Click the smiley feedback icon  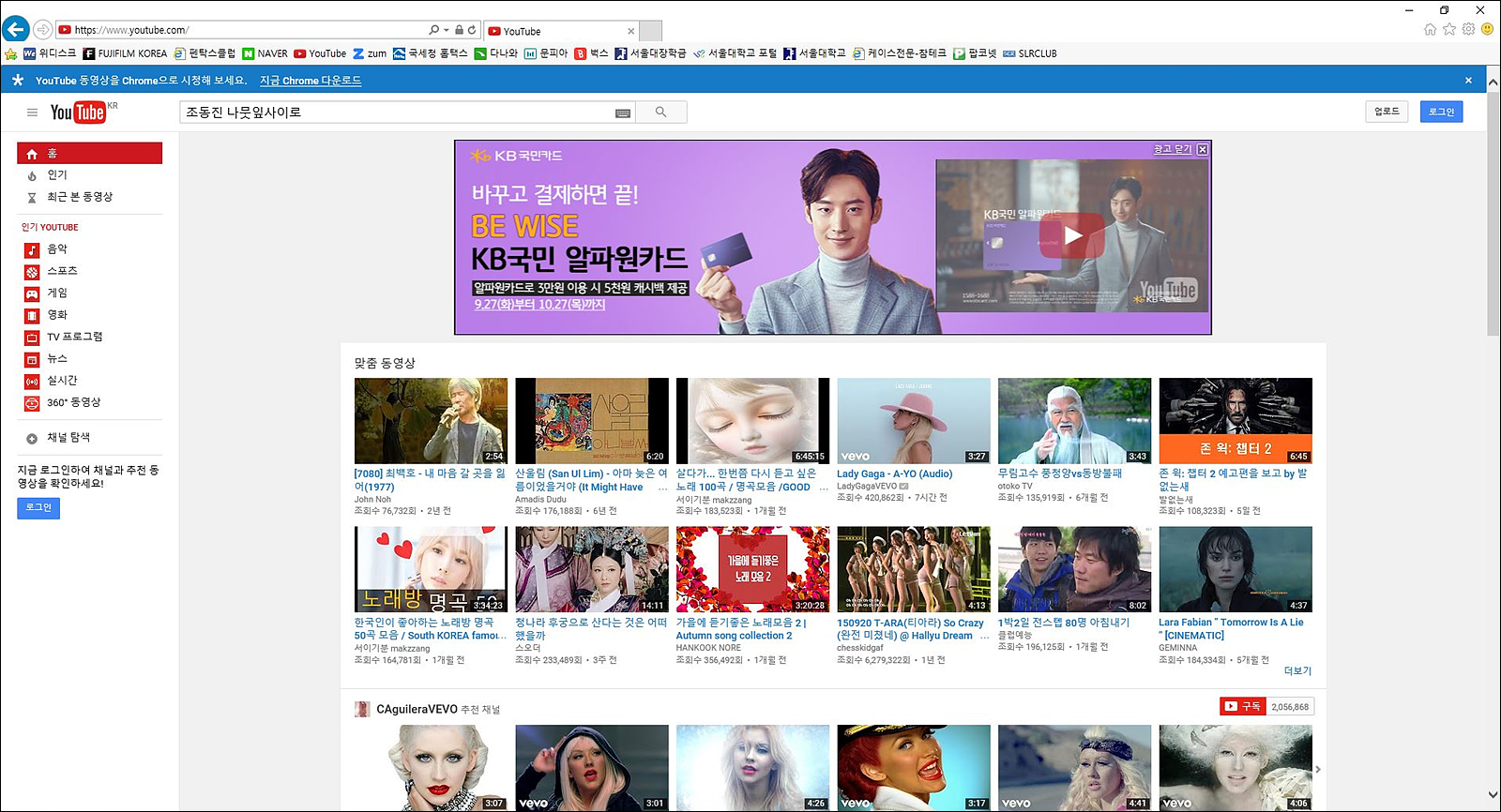(1487, 29)
